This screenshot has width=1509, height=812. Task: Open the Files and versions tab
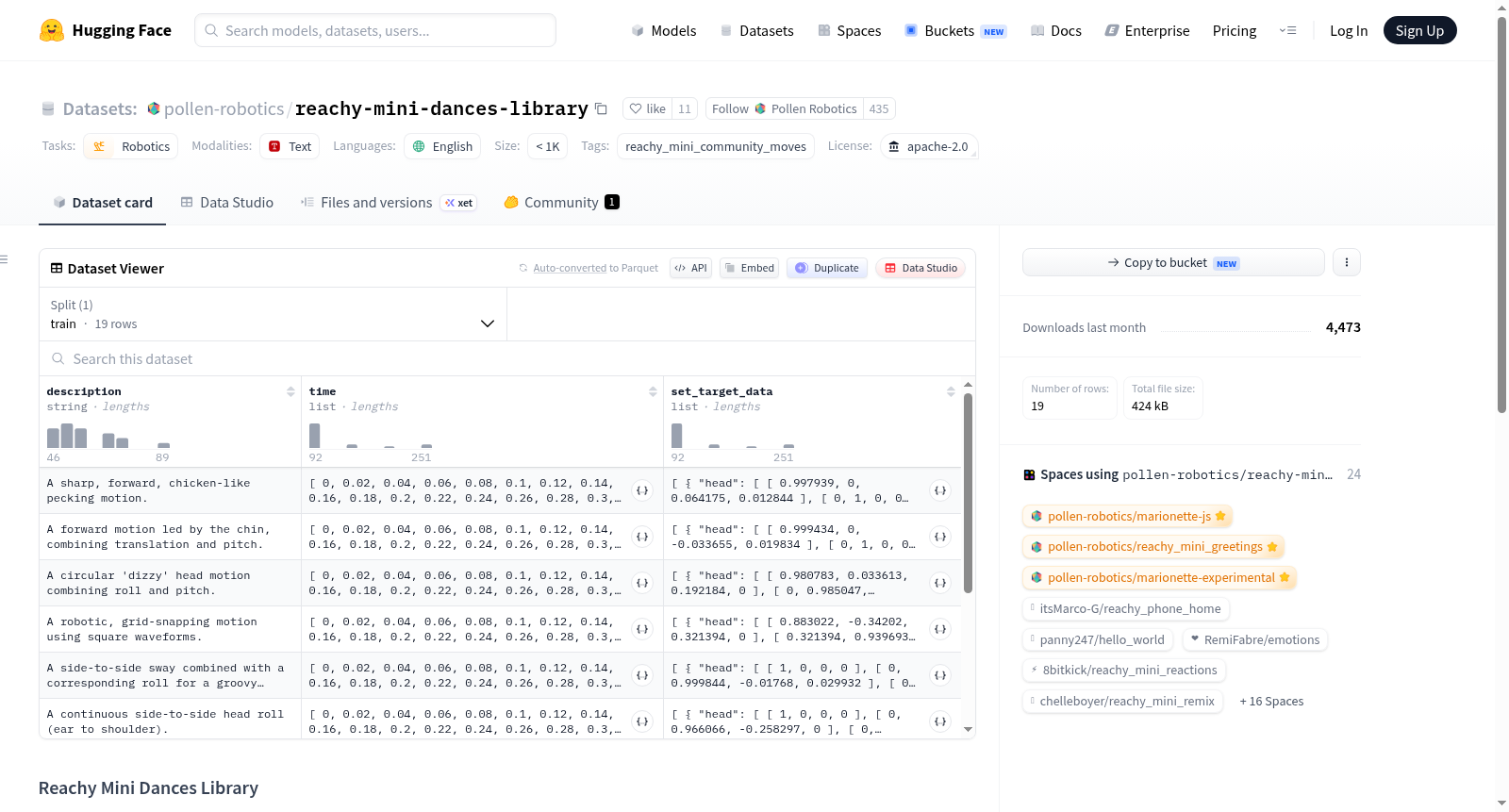389,202
